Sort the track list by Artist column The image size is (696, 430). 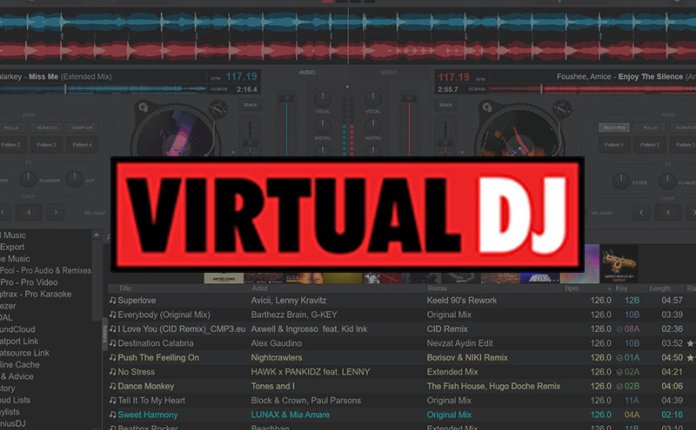pyautogui.click(x=259, y=288)
